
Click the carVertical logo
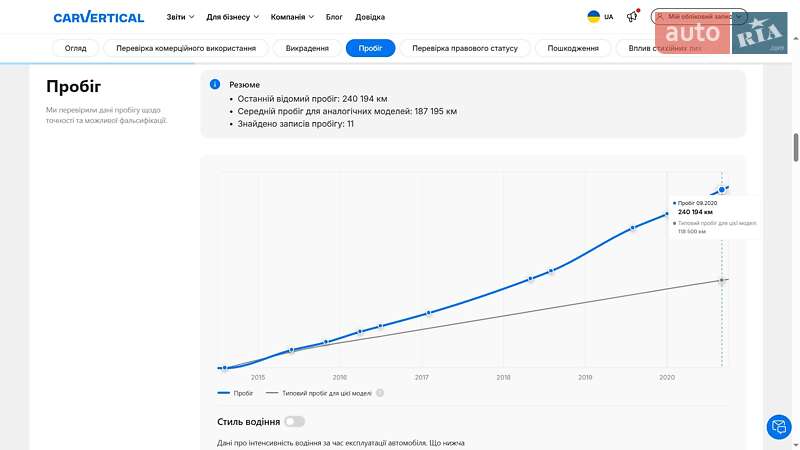[98, 17]
